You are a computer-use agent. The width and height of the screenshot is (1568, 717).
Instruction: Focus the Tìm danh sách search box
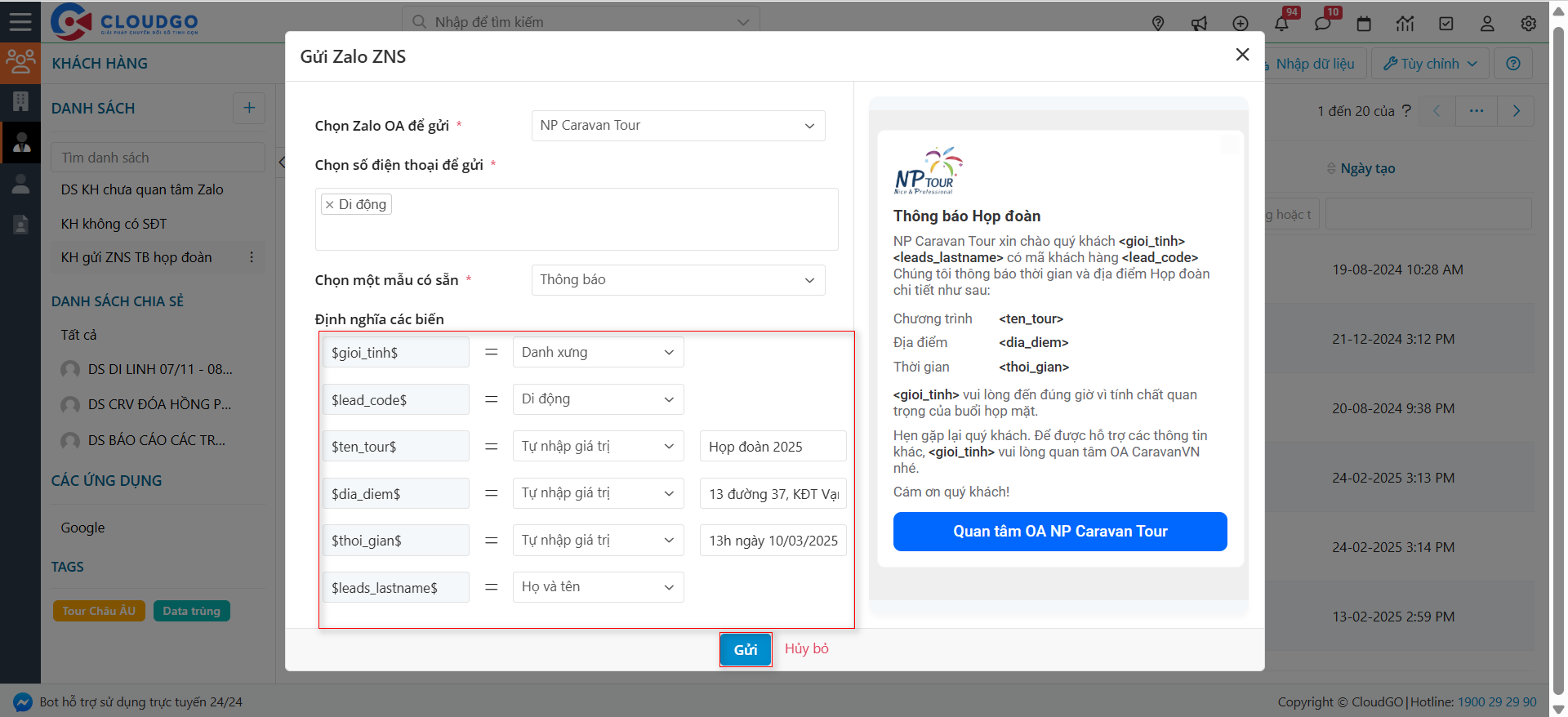pos(158,158)
